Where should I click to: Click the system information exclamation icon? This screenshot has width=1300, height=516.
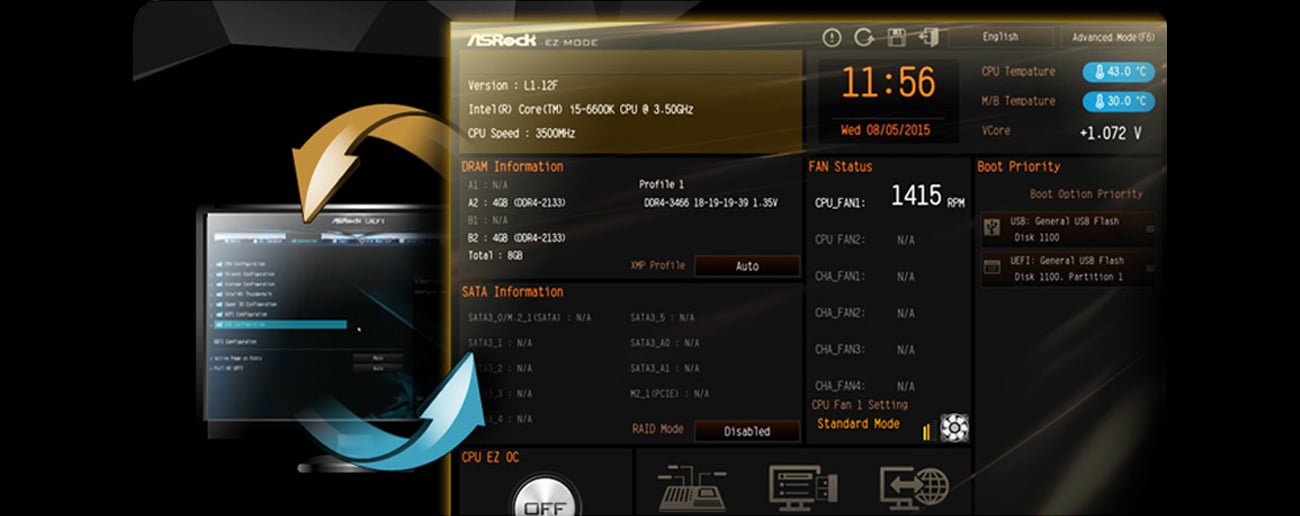[832, 38]
